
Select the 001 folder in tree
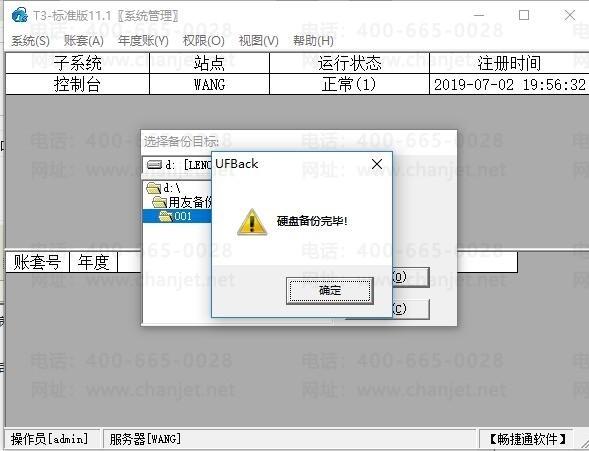(177, 216)
